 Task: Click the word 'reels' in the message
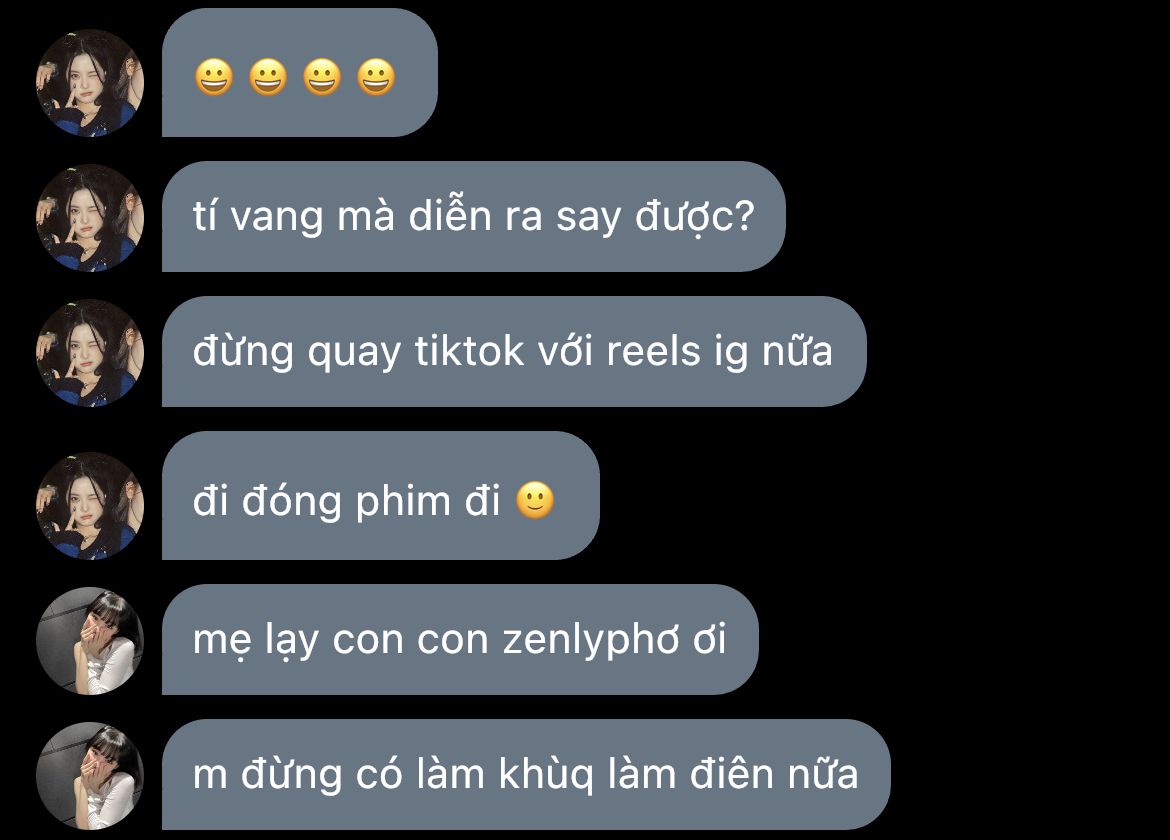[x=654, y=351]
